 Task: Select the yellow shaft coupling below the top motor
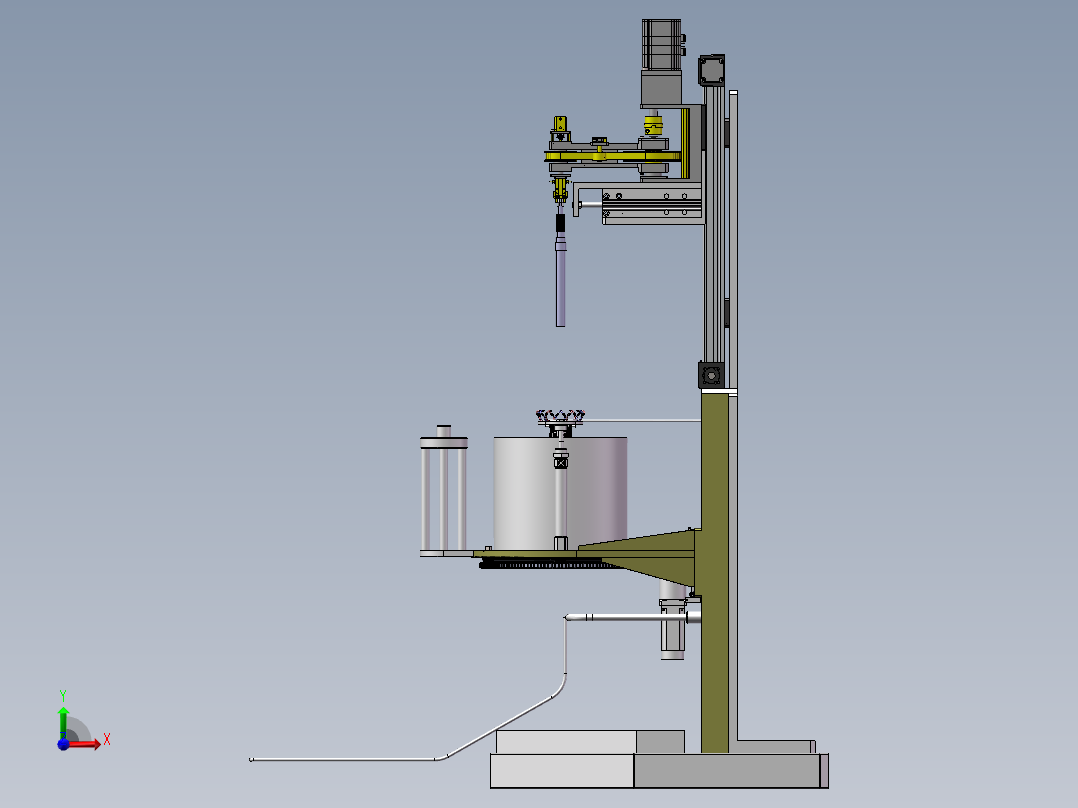click(653, 126)
